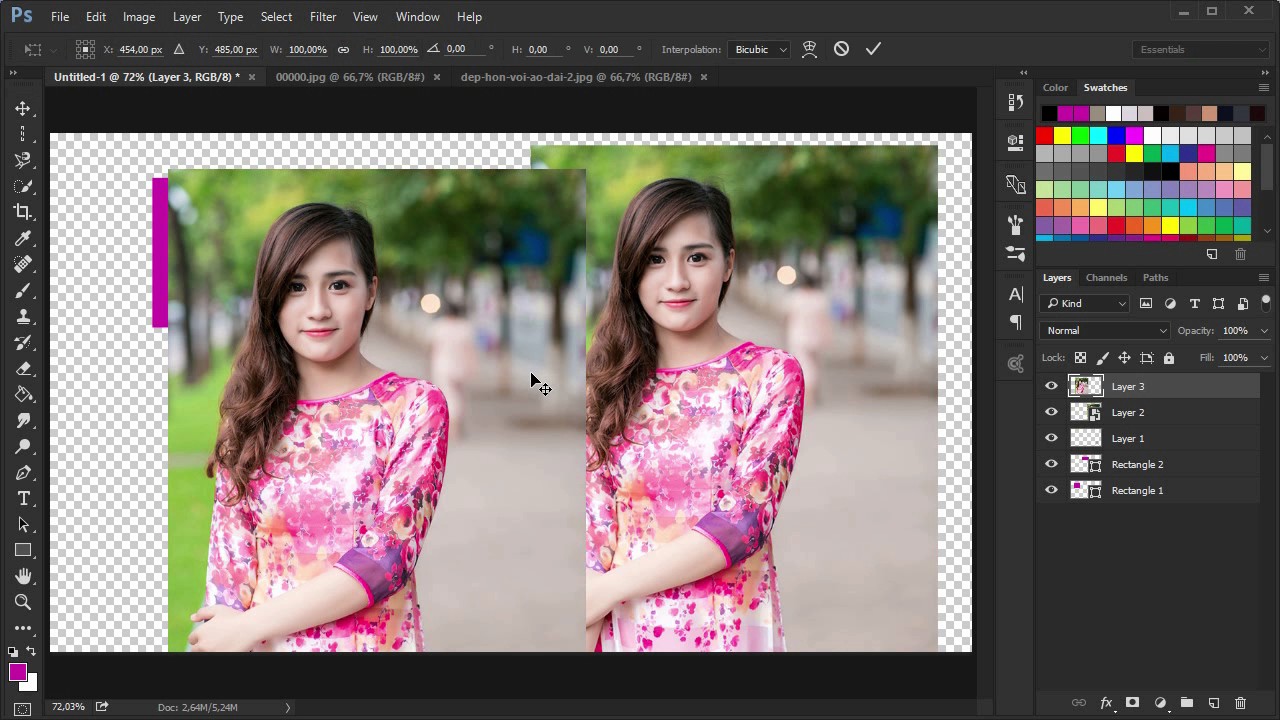Screen dimensions: 1280x720
Task: Select the Eyedropper tool
Action: tap(22, 238)
